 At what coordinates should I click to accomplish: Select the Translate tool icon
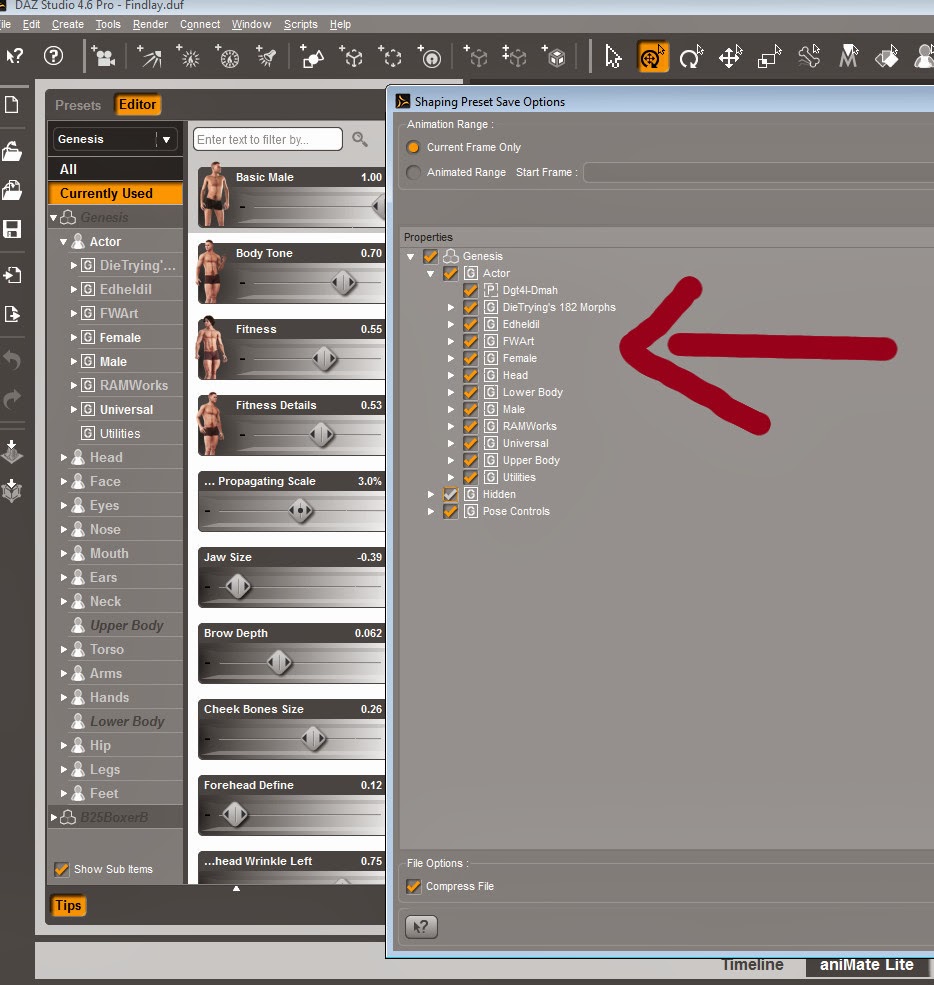tap(730, 57)
